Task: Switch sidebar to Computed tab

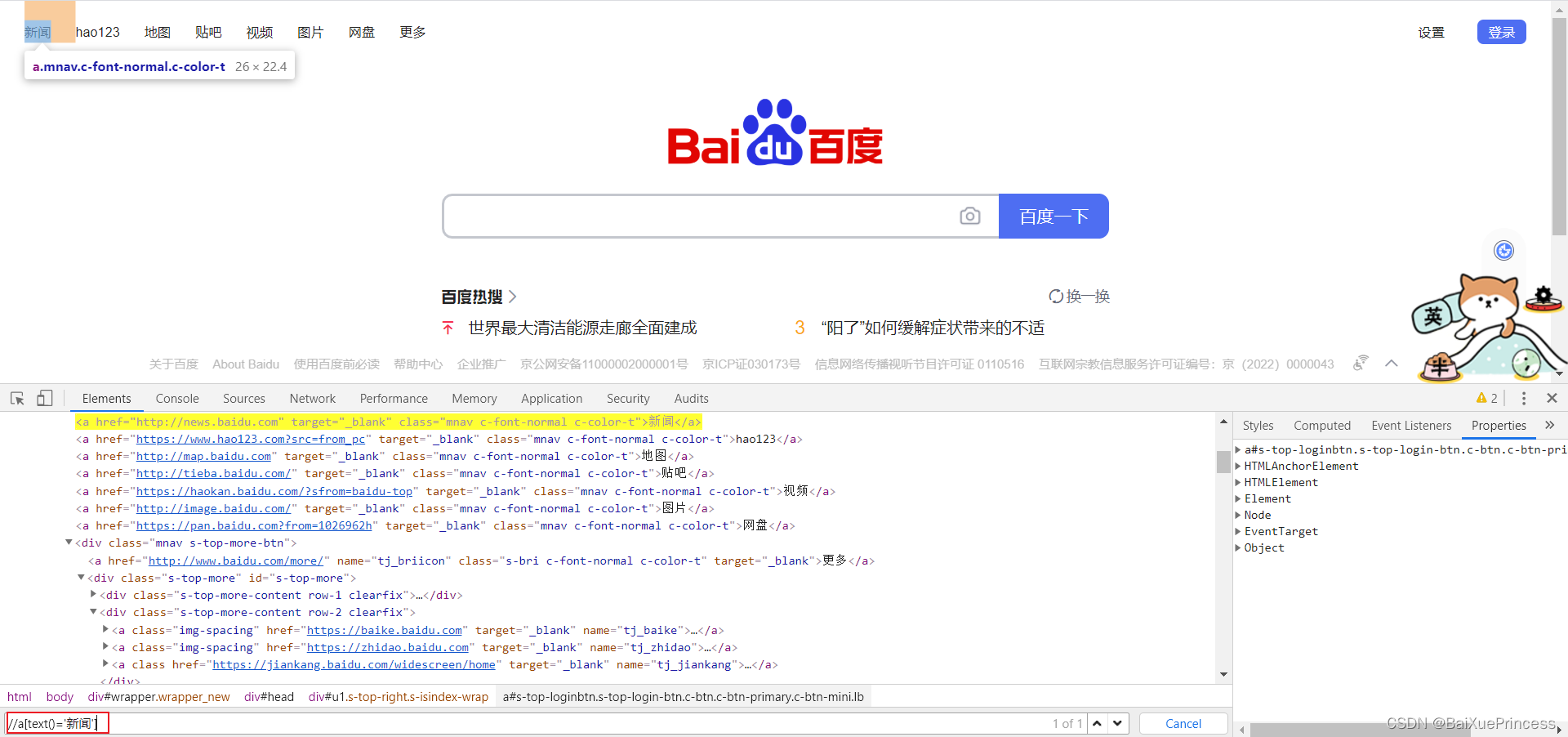Action: (1322, 426)
